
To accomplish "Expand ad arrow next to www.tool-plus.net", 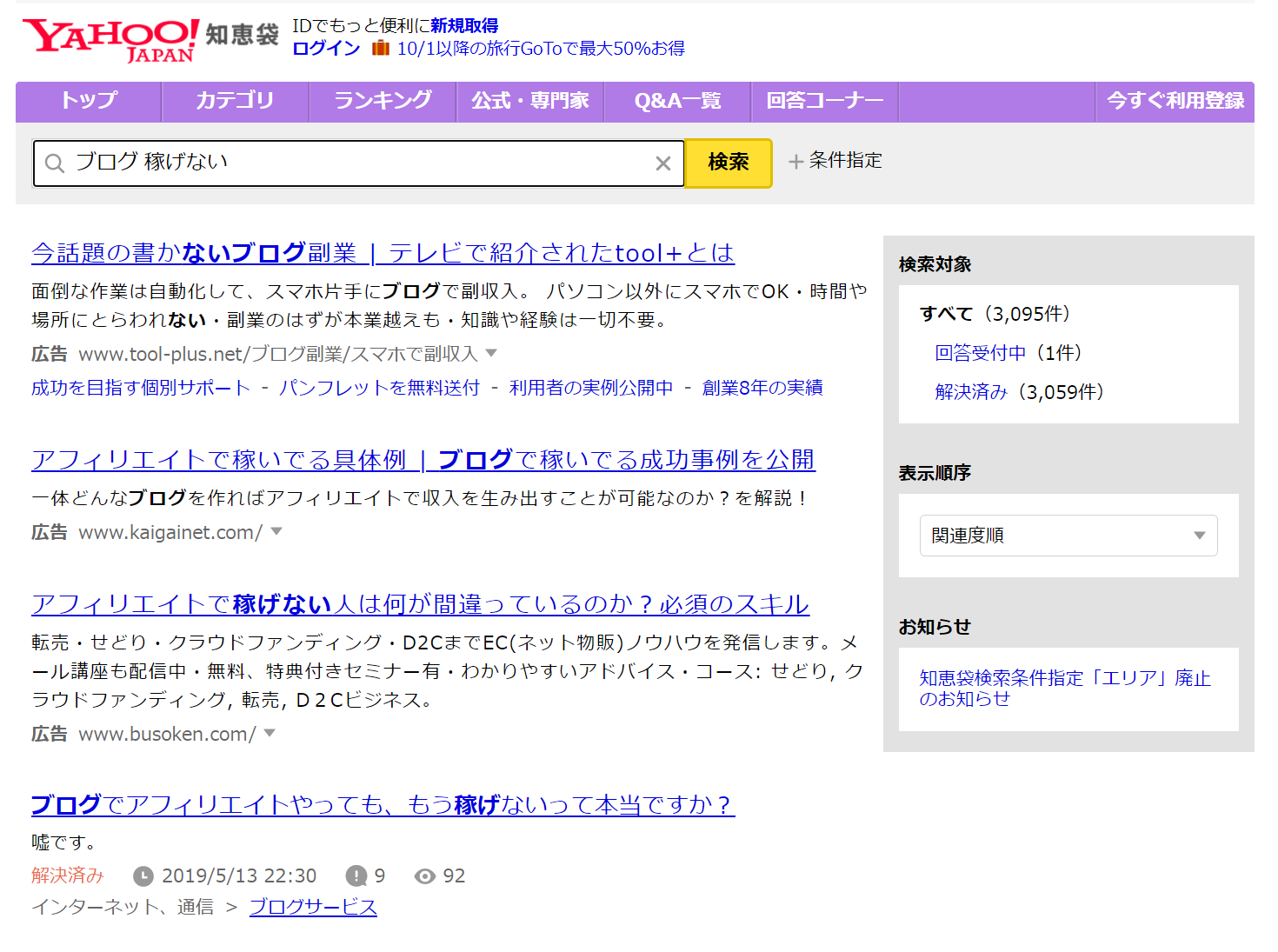I will click(x=491, y=353).
